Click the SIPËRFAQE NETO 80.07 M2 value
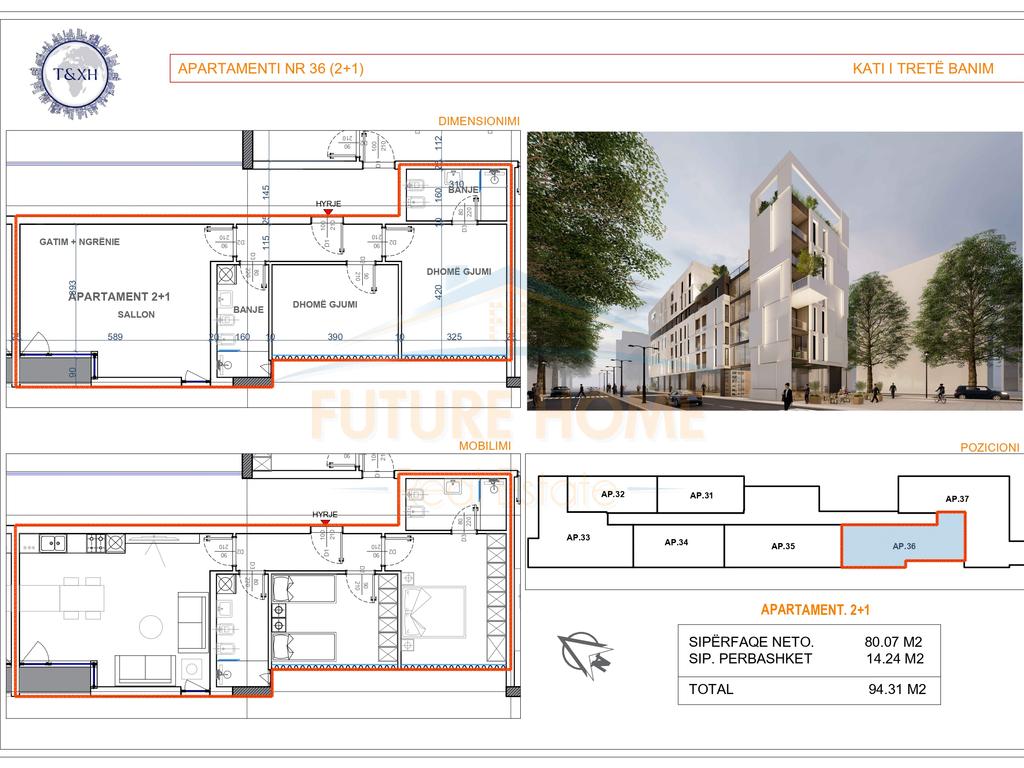This screenshot has height=768, width=1024. pyautogui.click(x=892, y=642)
